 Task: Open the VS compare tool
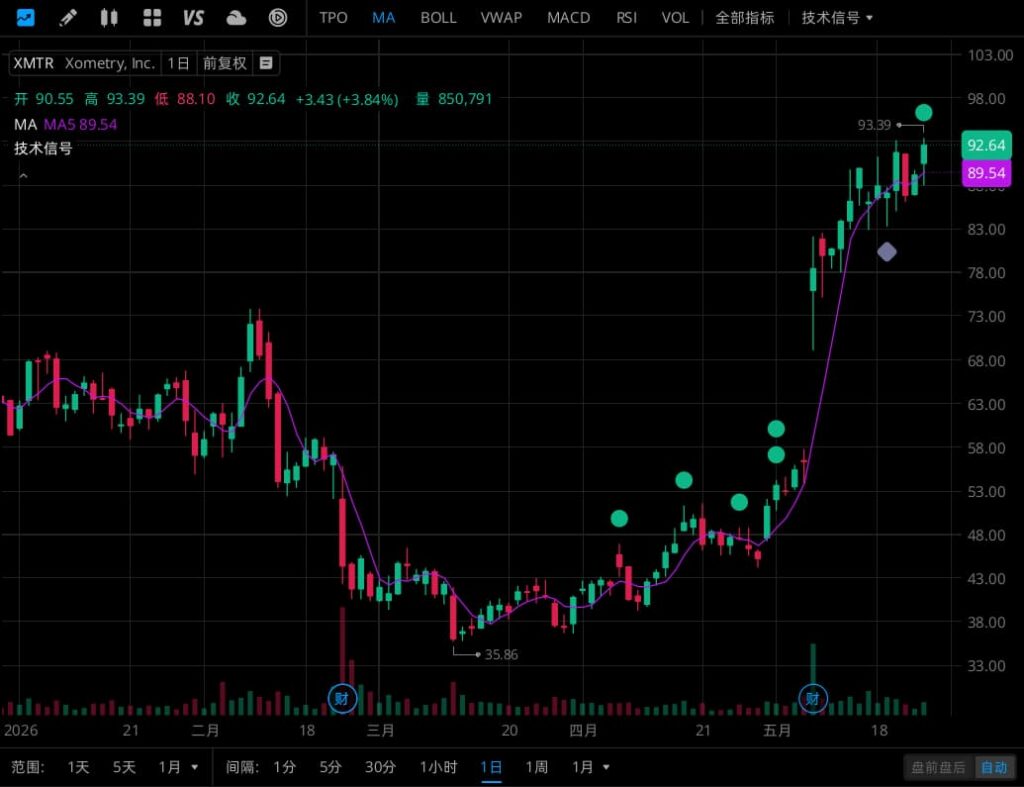pos(193,18)
